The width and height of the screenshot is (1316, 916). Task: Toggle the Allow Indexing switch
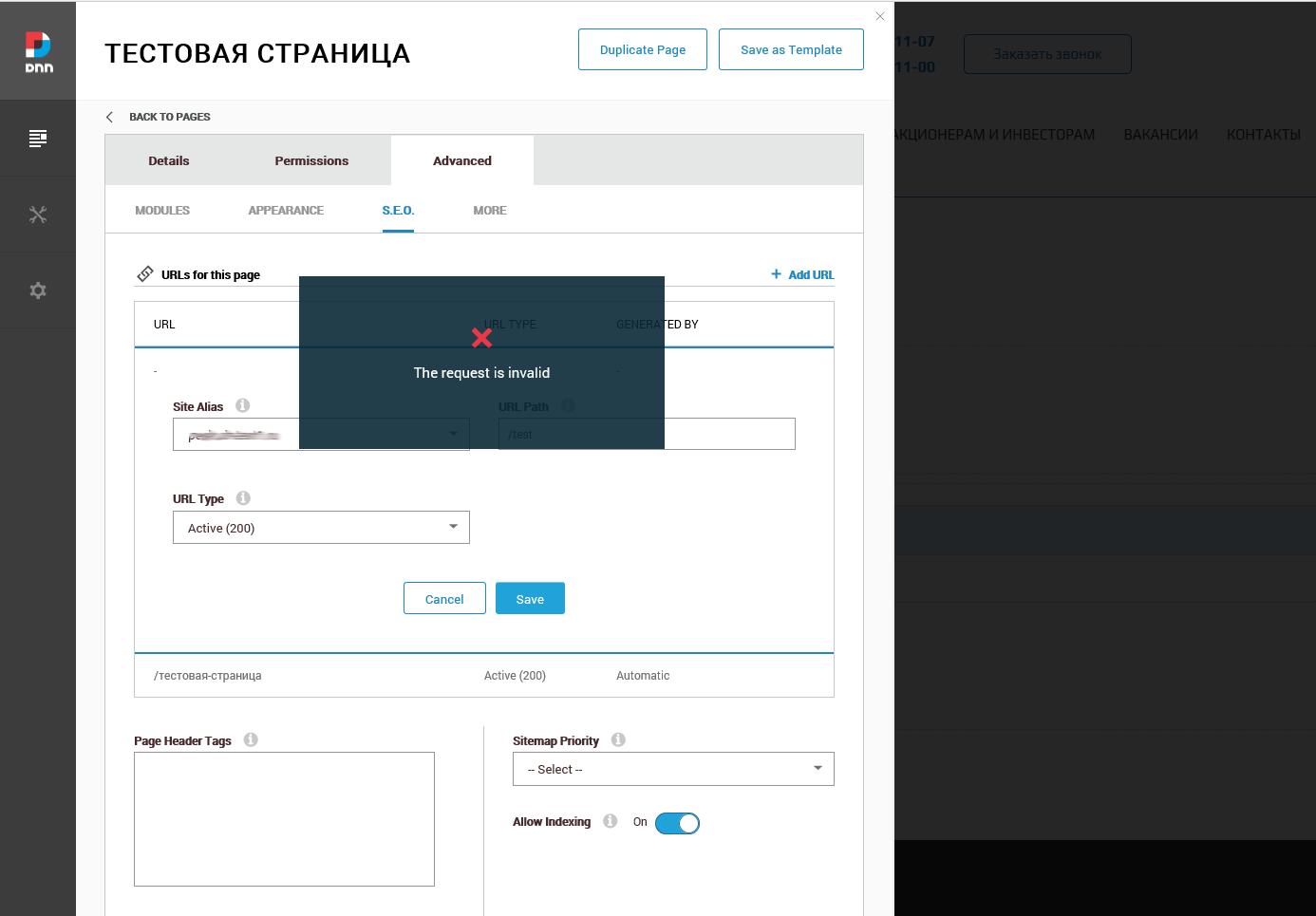(677, 823)
